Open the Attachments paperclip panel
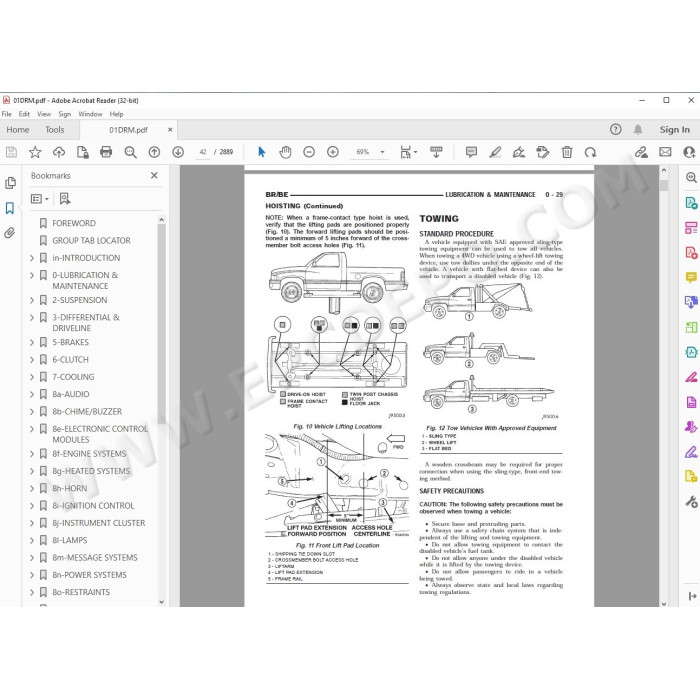 tap(10, 233)
